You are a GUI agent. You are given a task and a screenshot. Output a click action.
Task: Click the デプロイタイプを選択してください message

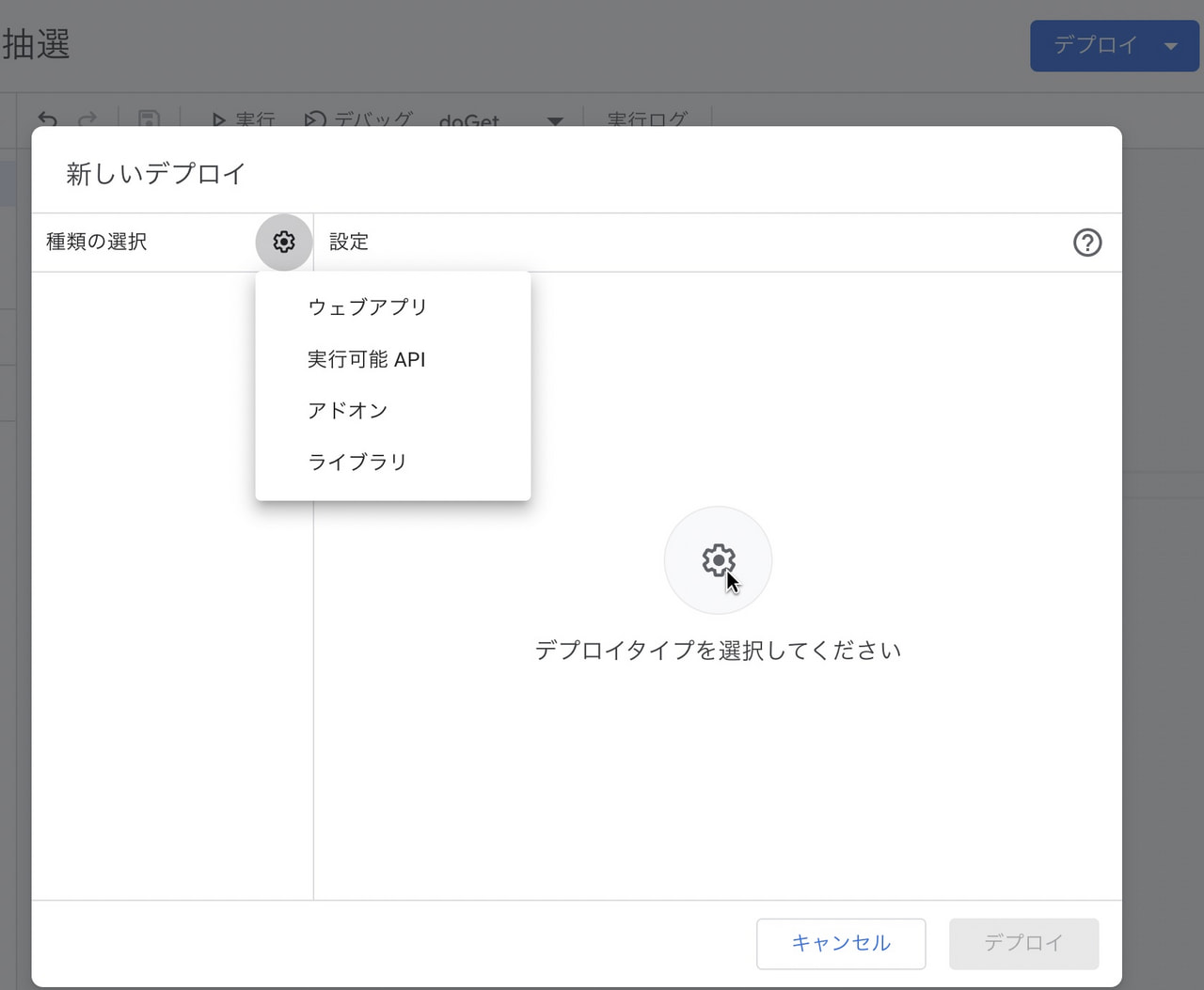[718, 651]
